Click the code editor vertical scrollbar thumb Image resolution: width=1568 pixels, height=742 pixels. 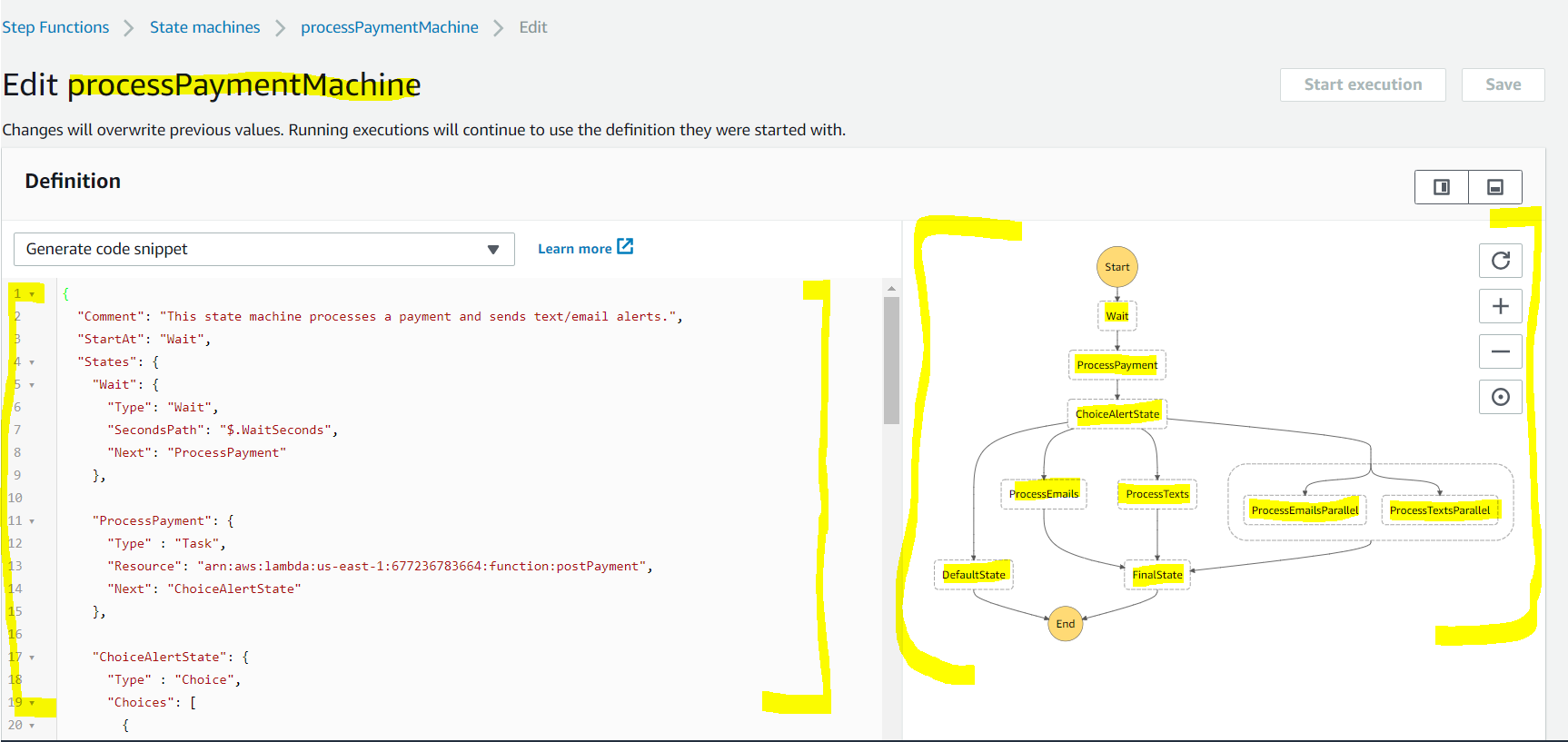coord(891,361)
